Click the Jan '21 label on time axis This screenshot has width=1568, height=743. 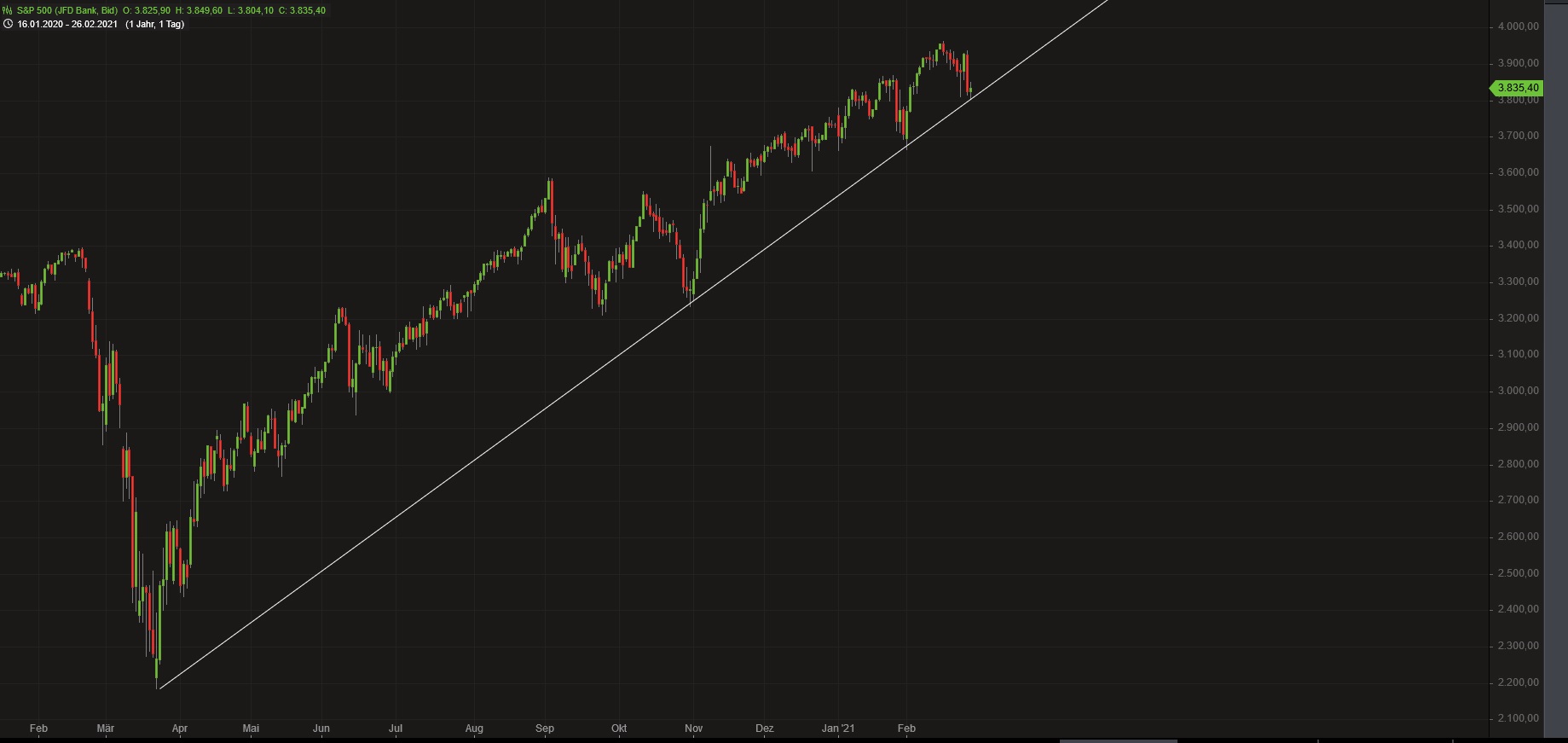837,728
